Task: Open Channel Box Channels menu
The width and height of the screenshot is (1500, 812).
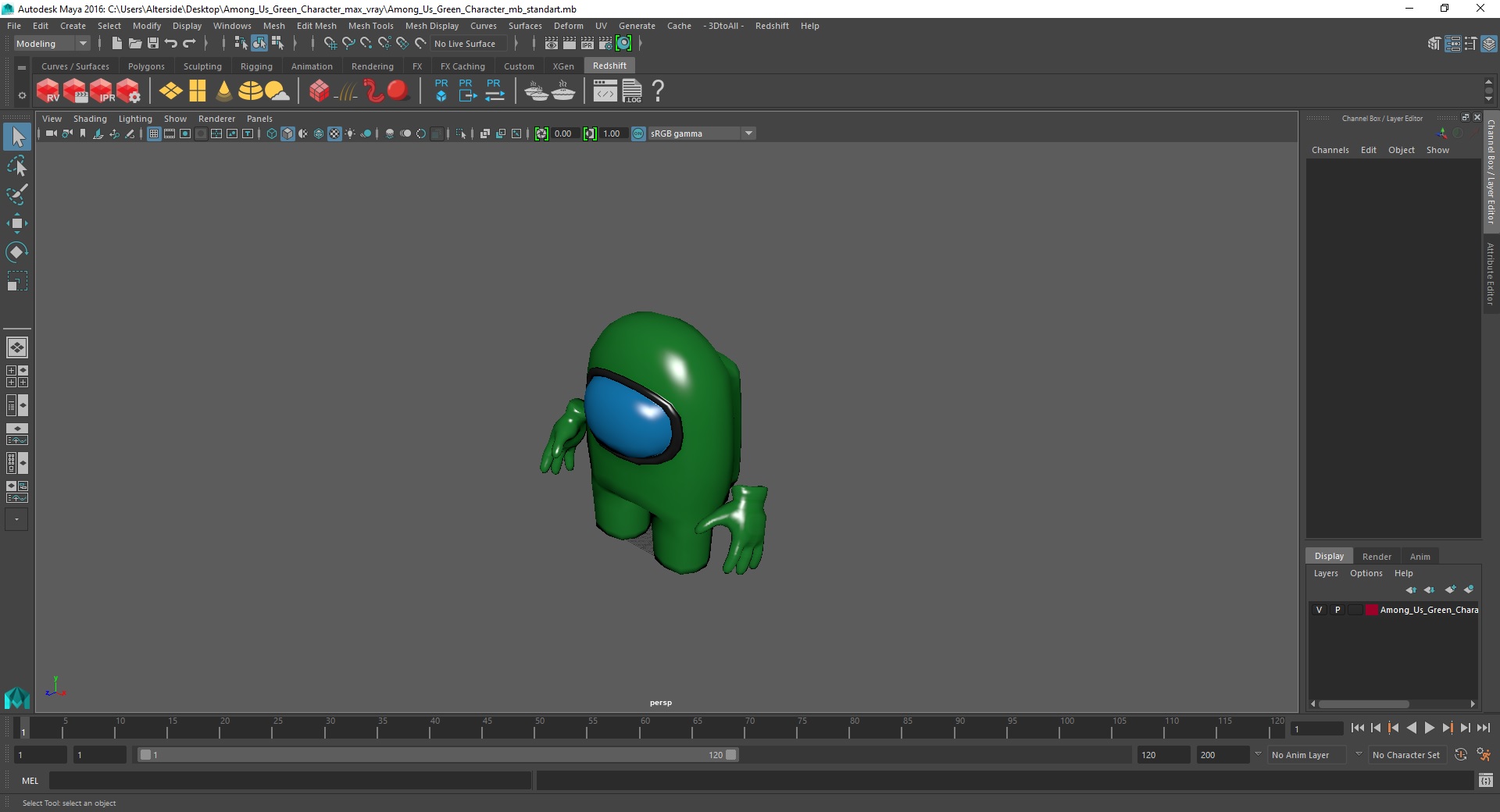Action: [1330, 150]
